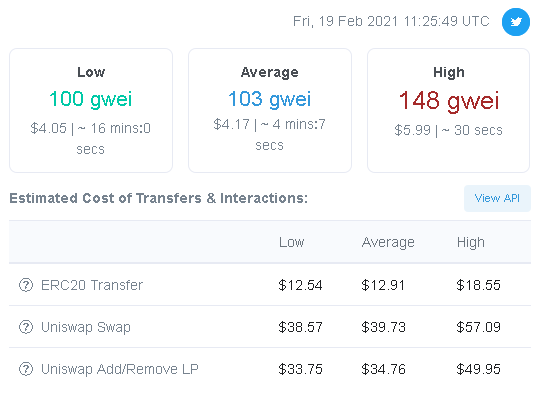The image size is (538, 393).
Task: Click the Twitter share icon
Action: [x=515, y=22]
